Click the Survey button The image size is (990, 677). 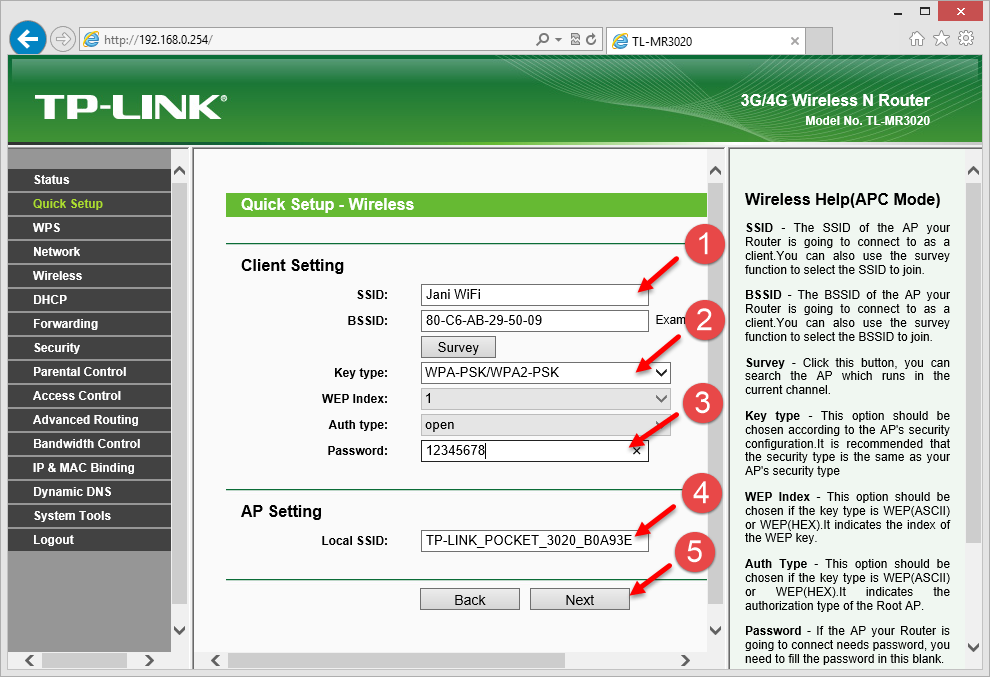(x=458, y=347)
